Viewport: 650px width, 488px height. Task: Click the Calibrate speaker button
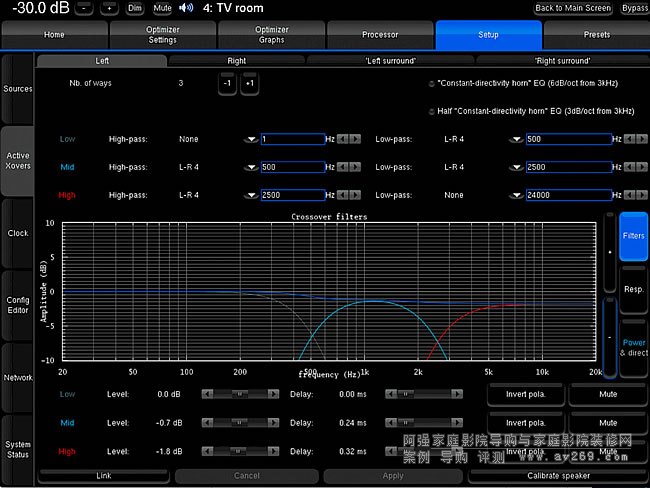558,476
